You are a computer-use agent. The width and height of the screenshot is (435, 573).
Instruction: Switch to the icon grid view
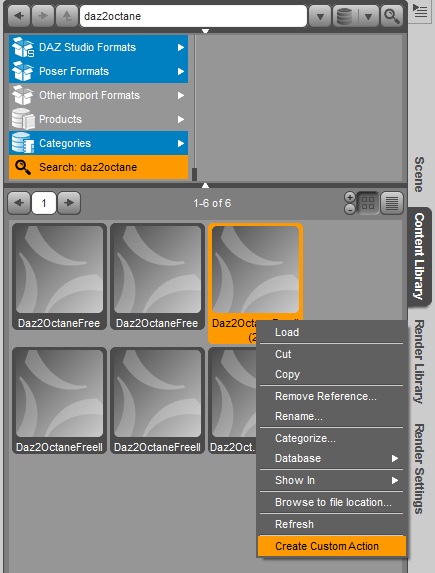point(368,203)
